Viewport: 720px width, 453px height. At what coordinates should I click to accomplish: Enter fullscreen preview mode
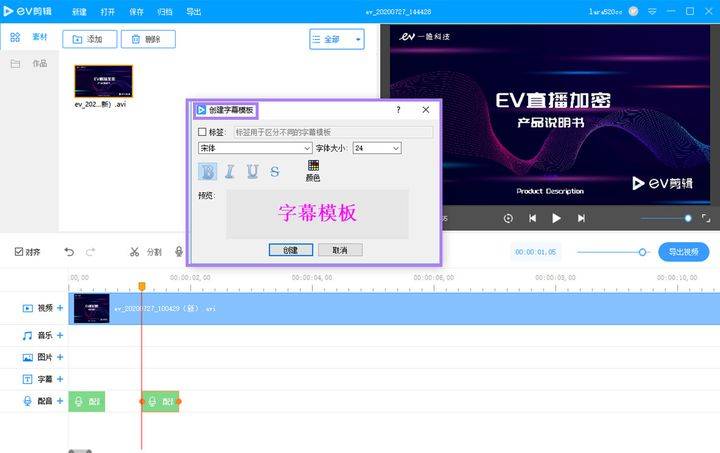(705, 218)
